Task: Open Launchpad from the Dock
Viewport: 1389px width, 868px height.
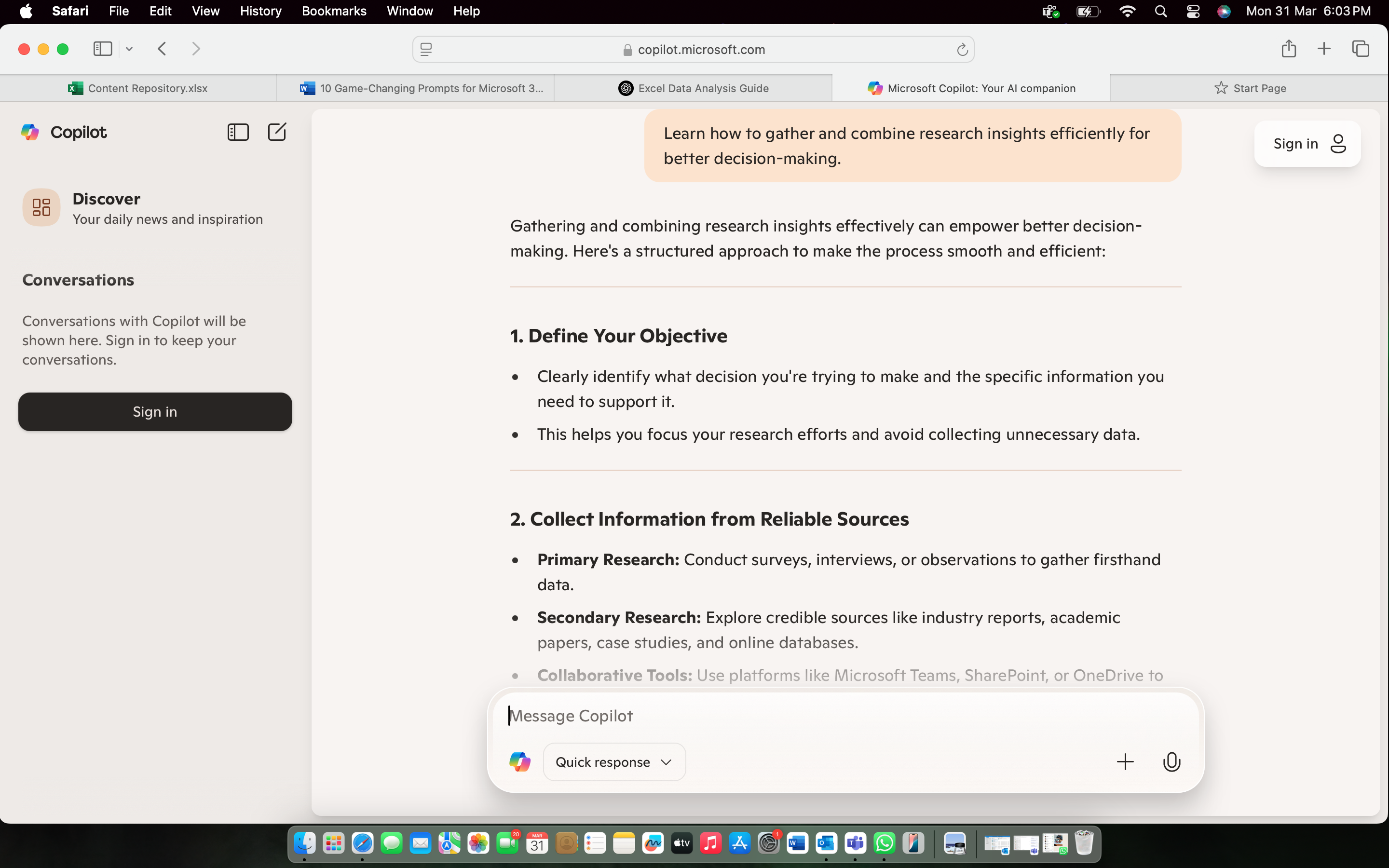Action: [333, 843]
